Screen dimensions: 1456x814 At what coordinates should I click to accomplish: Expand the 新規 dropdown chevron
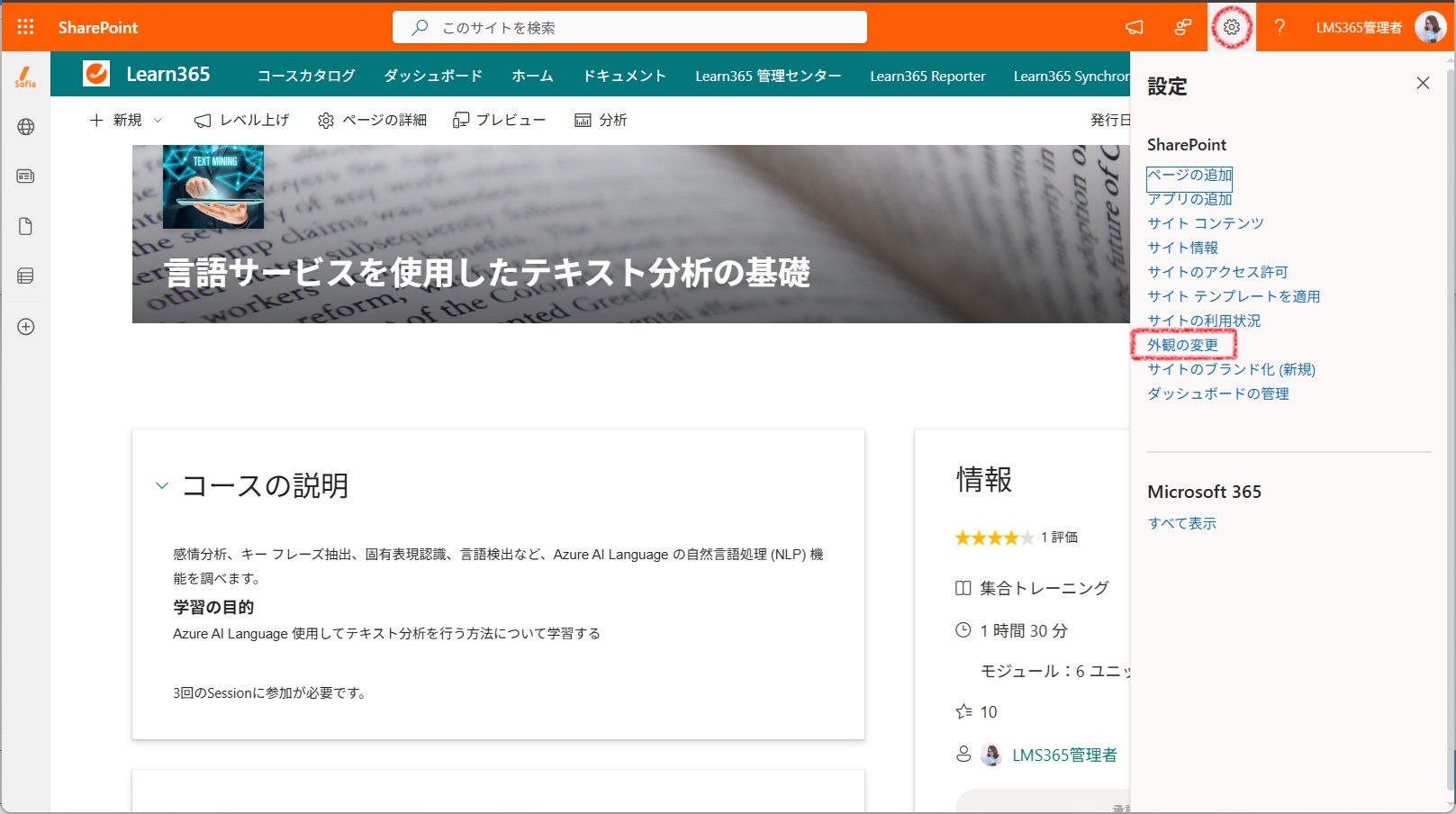click(x=158, y=120)
